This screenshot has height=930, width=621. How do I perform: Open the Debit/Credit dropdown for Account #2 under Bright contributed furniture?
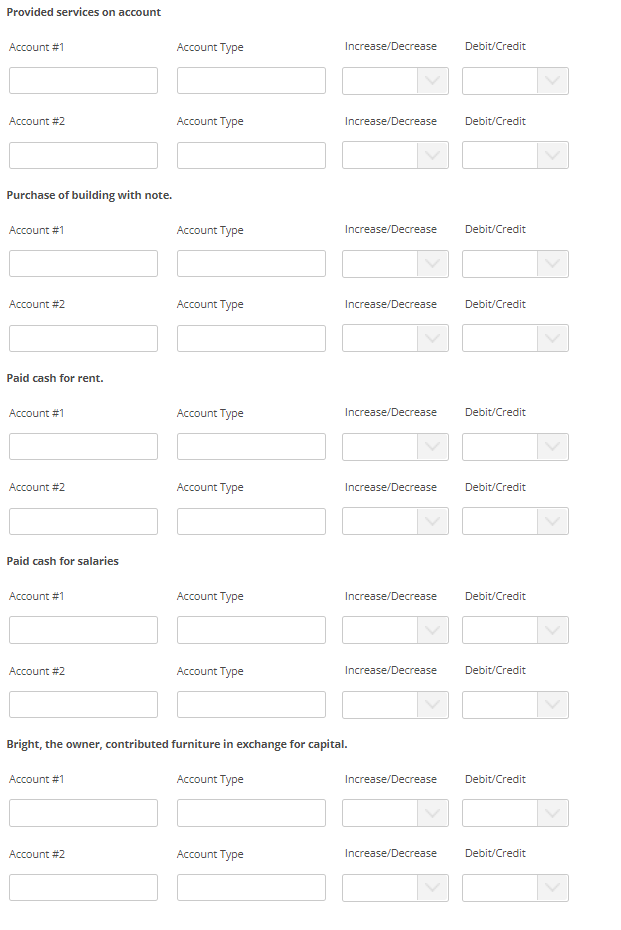[x=515, y=887]
